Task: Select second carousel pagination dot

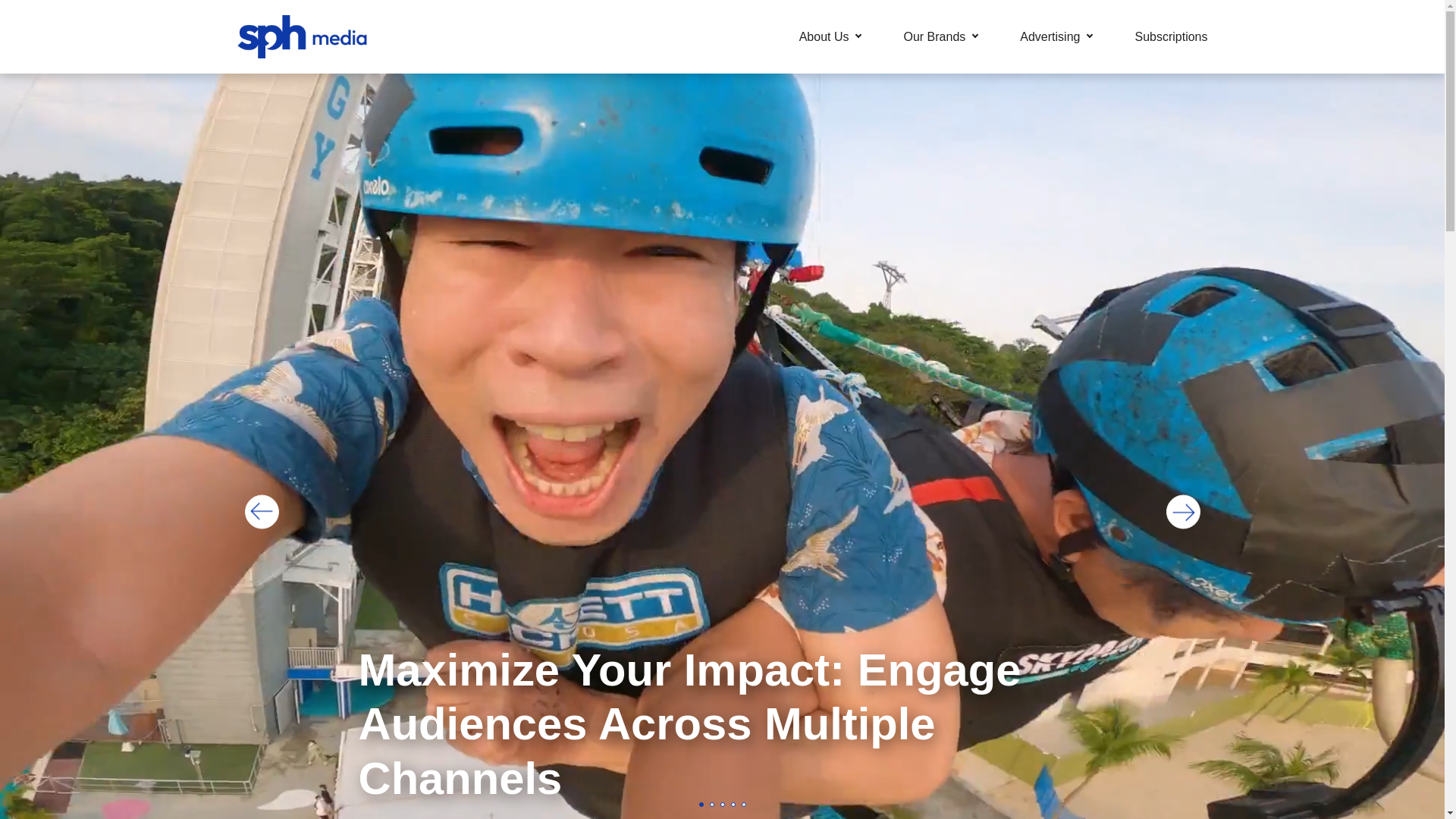Action: click(712, 805)
